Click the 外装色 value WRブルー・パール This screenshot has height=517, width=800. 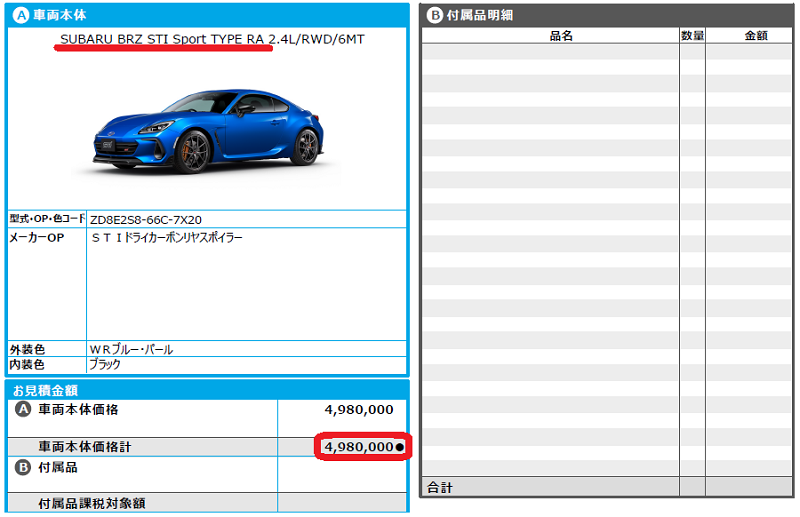[131, 349]
